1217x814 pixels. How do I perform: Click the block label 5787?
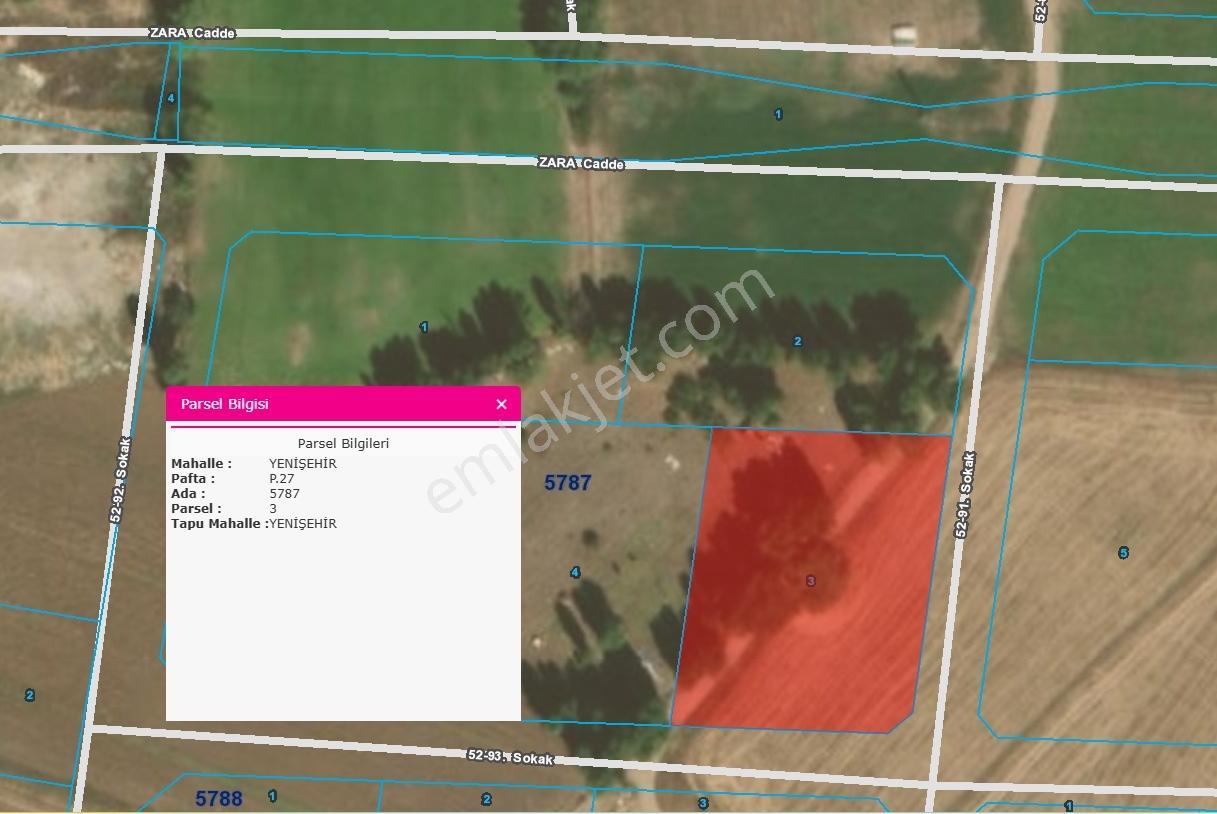(568, 483)
